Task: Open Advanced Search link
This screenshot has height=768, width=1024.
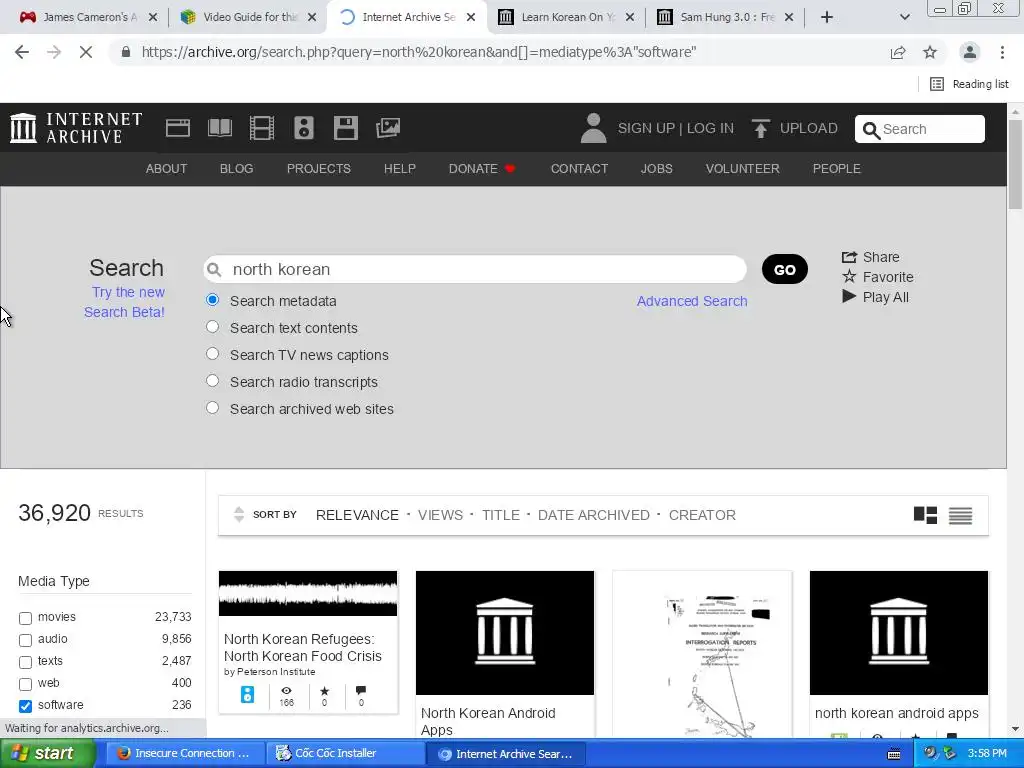Action: 692,301
